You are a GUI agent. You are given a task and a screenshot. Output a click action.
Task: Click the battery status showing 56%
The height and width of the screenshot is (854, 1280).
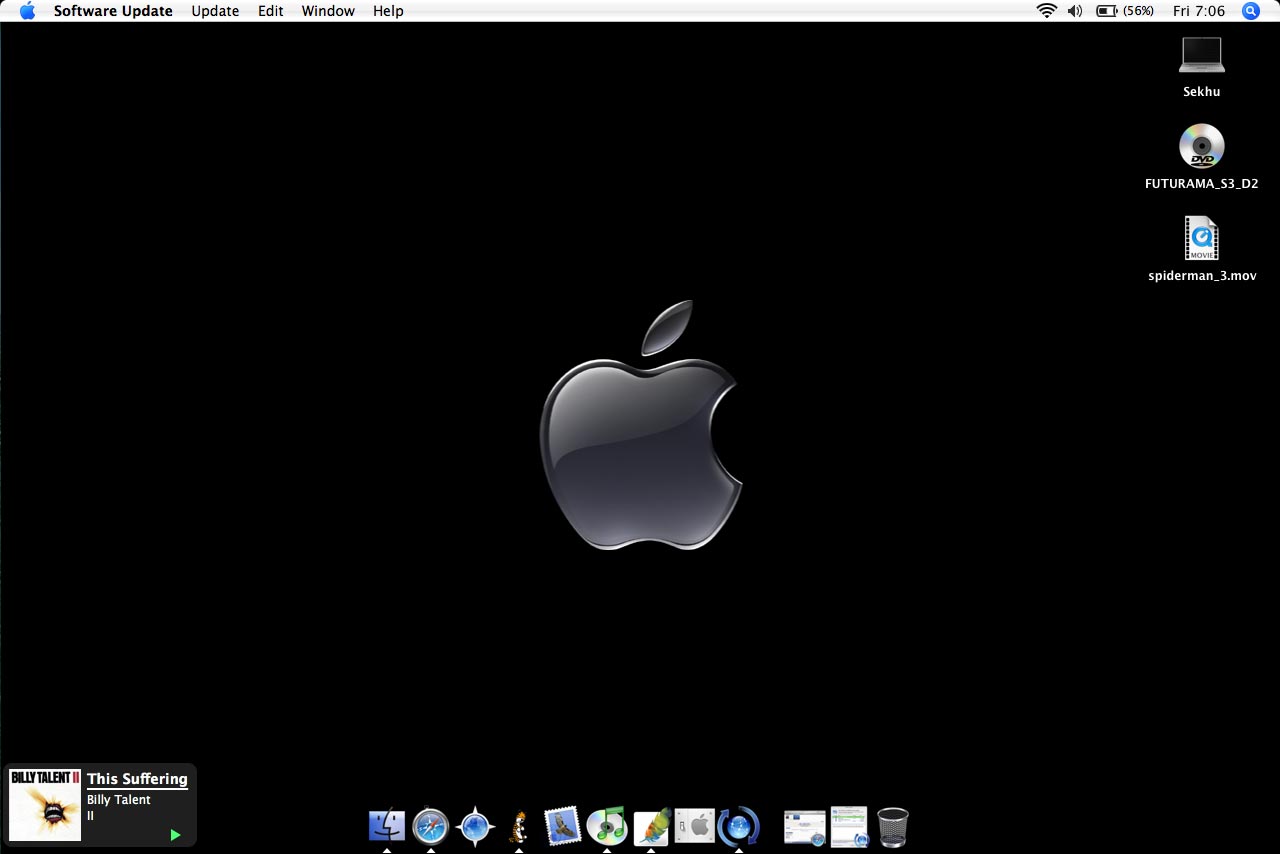coord(1125,11)
